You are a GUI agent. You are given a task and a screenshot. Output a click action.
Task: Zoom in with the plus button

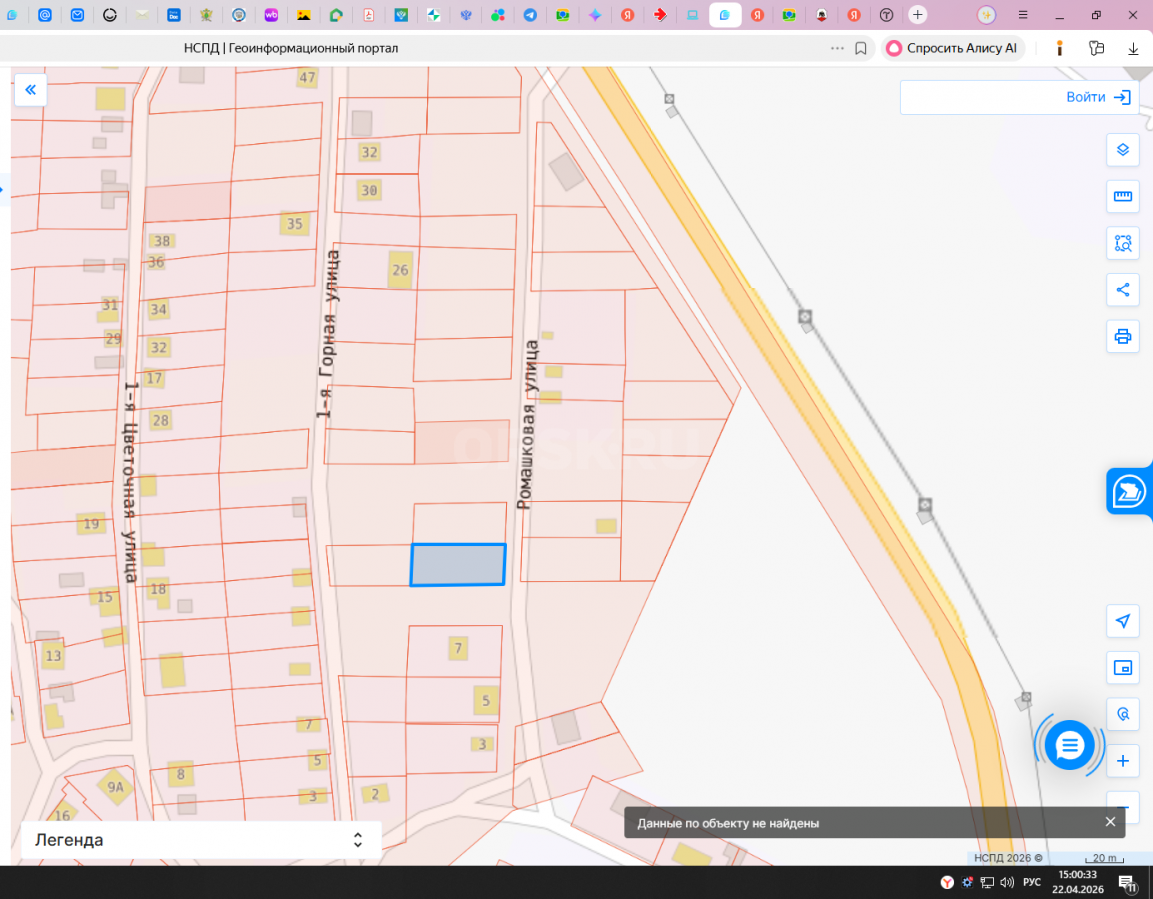coord(1122,761)
